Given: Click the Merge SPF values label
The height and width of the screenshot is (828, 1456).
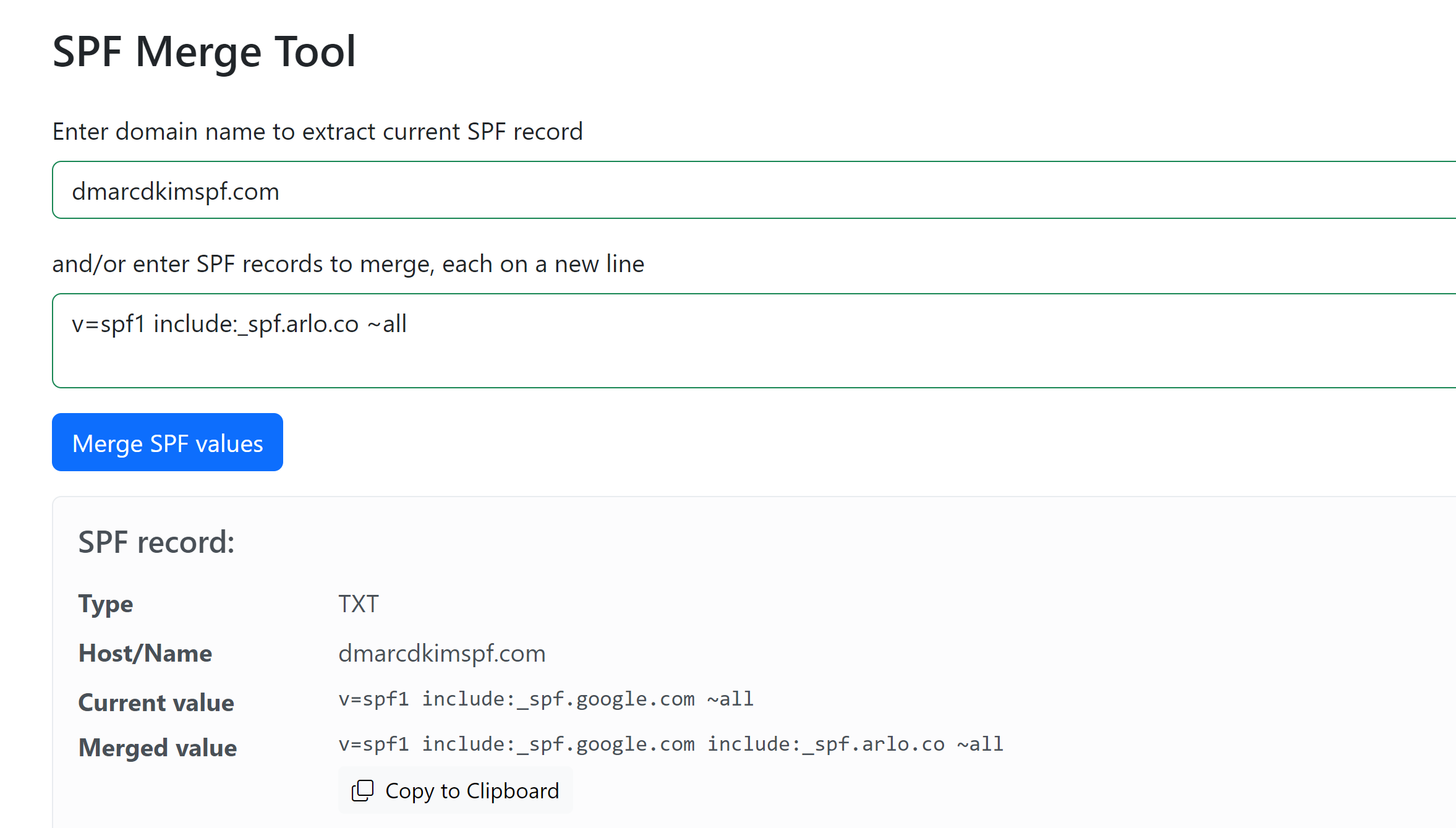Looking at the screenshot, I should [167, 442].
